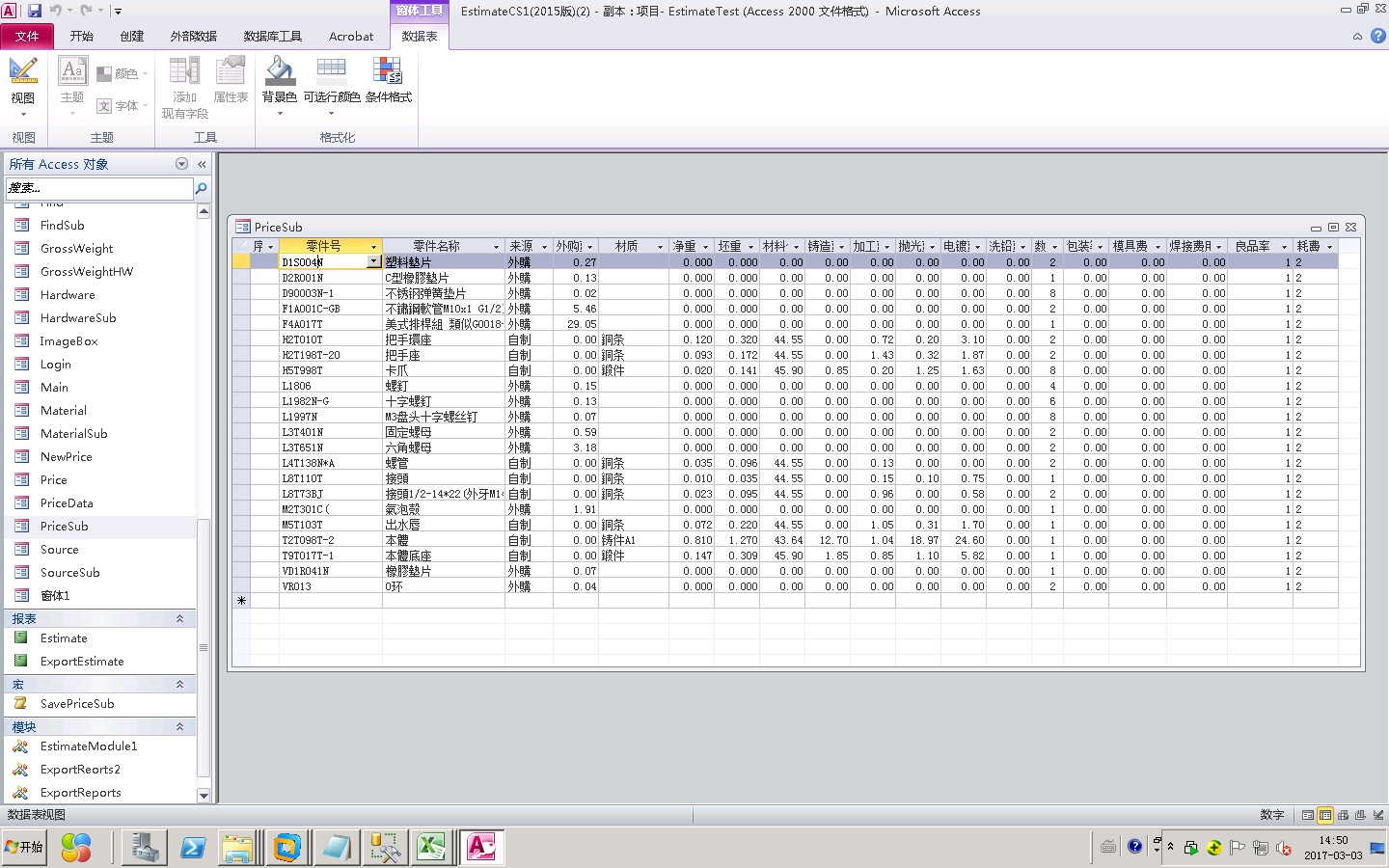Open the SavePriceSub macro

click(x=77, y=704)
